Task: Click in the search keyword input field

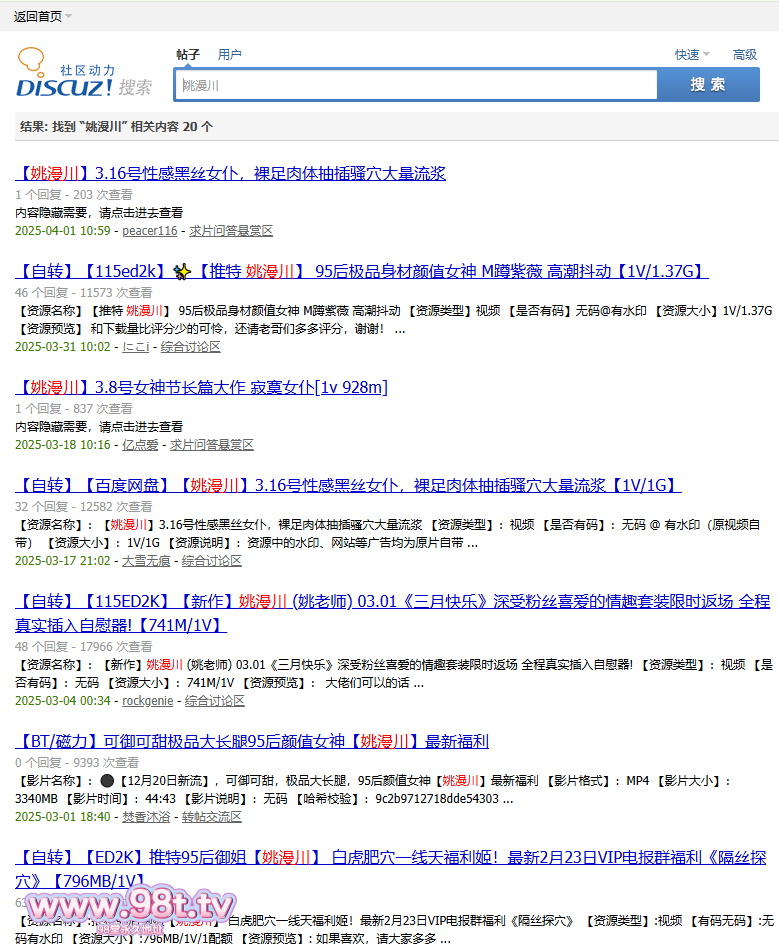Action: click(415, 85)
